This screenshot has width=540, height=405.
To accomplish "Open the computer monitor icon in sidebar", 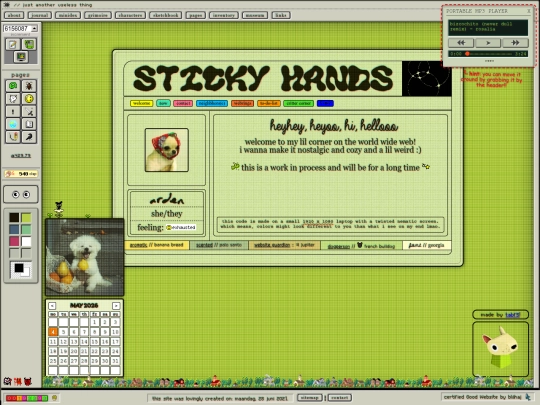I will coord(21,57).
